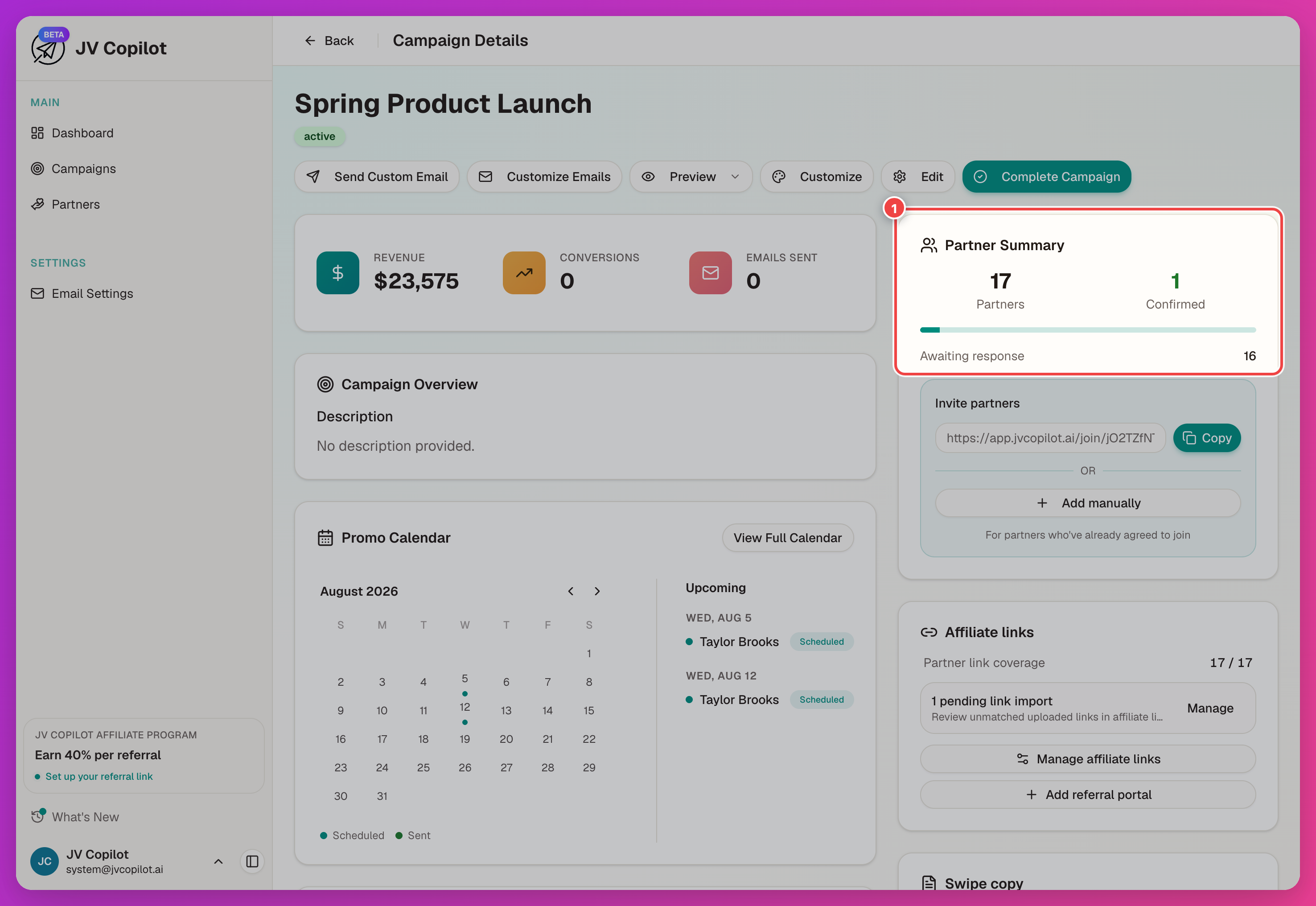Click the Swipe copy document icon
The height and width of the screenshot is (906, 1316).
[x=929, y=883]
